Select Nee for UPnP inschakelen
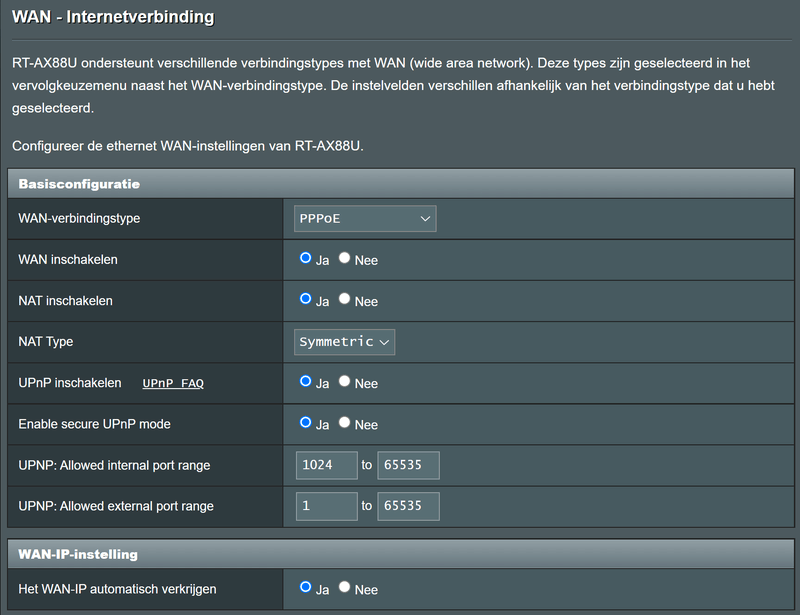Image resolution: width=800 pixels, height=615 pixels. coord(345,382)
